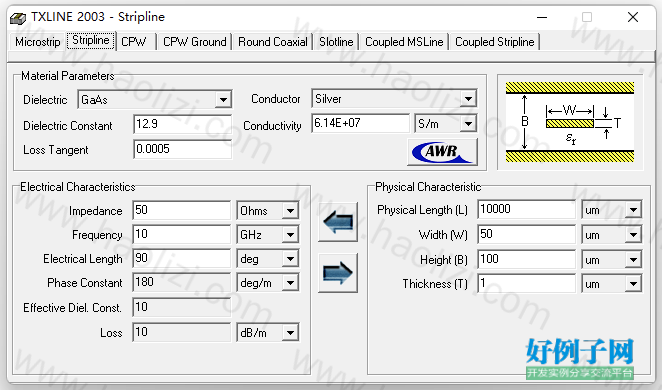Click the Conductivity field 6.14E+07
Viewport: 662px width, 390px height.
click(361, 123)
